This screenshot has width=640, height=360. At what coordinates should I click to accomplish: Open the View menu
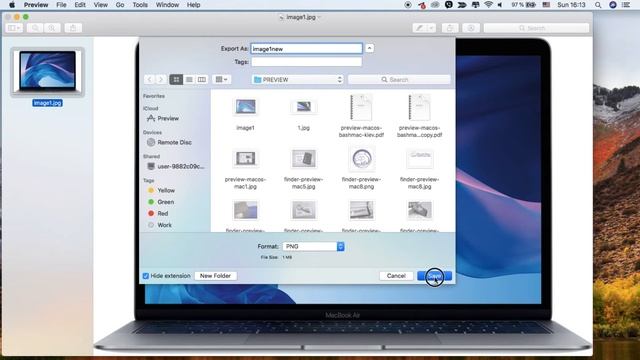click(100, 5)
